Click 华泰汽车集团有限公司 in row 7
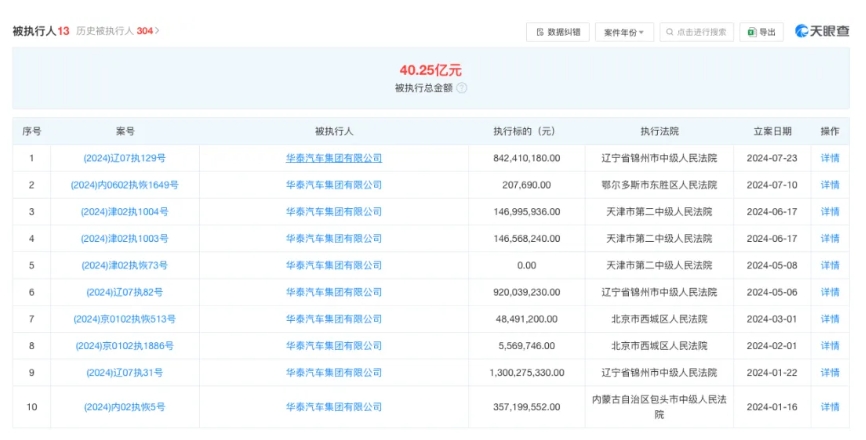The image size is (866, 440). 334,319
